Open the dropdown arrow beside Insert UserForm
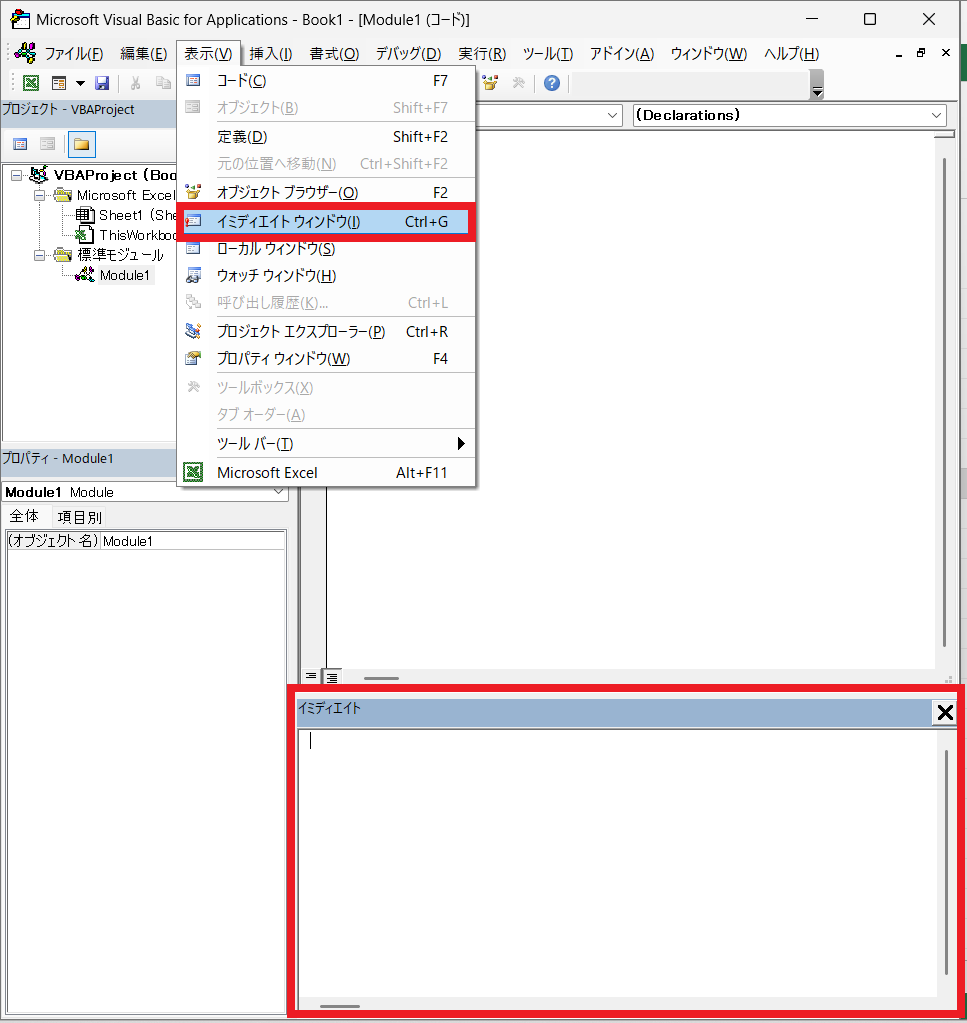Viewport: 967px width, 1023px height. pyautogui.click(x=80, y=83)
